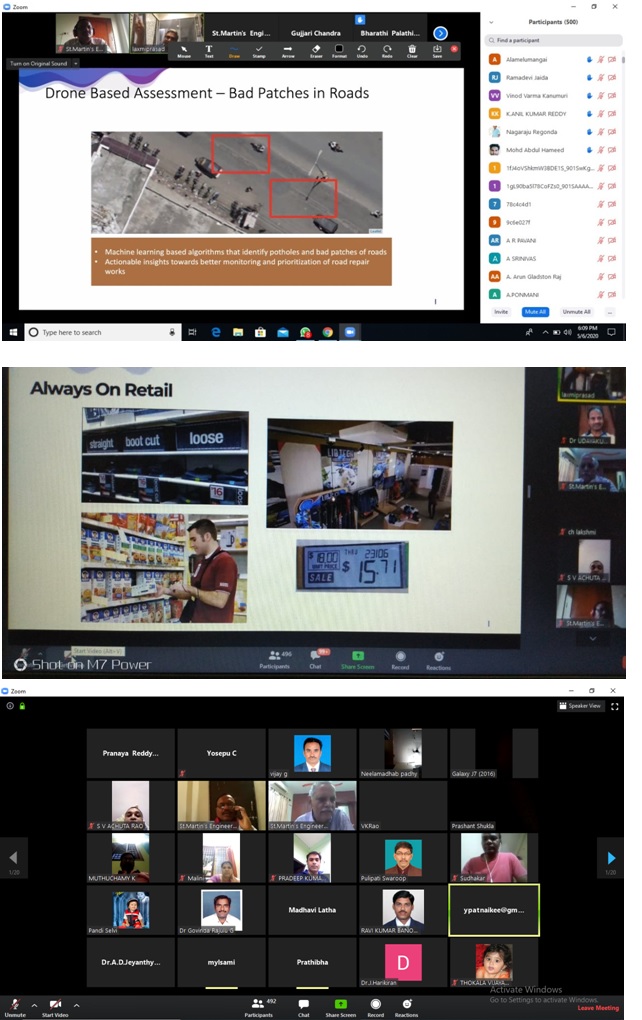642x1020 pixels.
Task: Open the more options button beside Unmute All
Action: 609,312
